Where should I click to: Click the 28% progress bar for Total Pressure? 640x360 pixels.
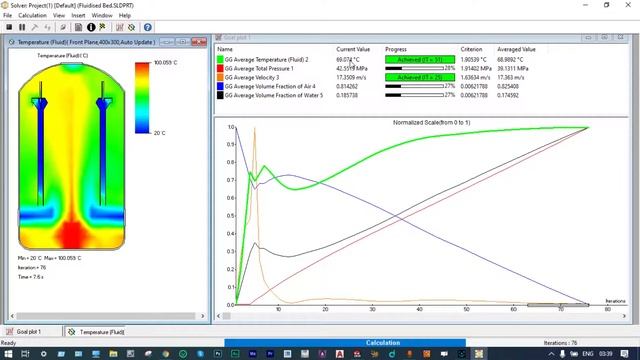(414, 69)
